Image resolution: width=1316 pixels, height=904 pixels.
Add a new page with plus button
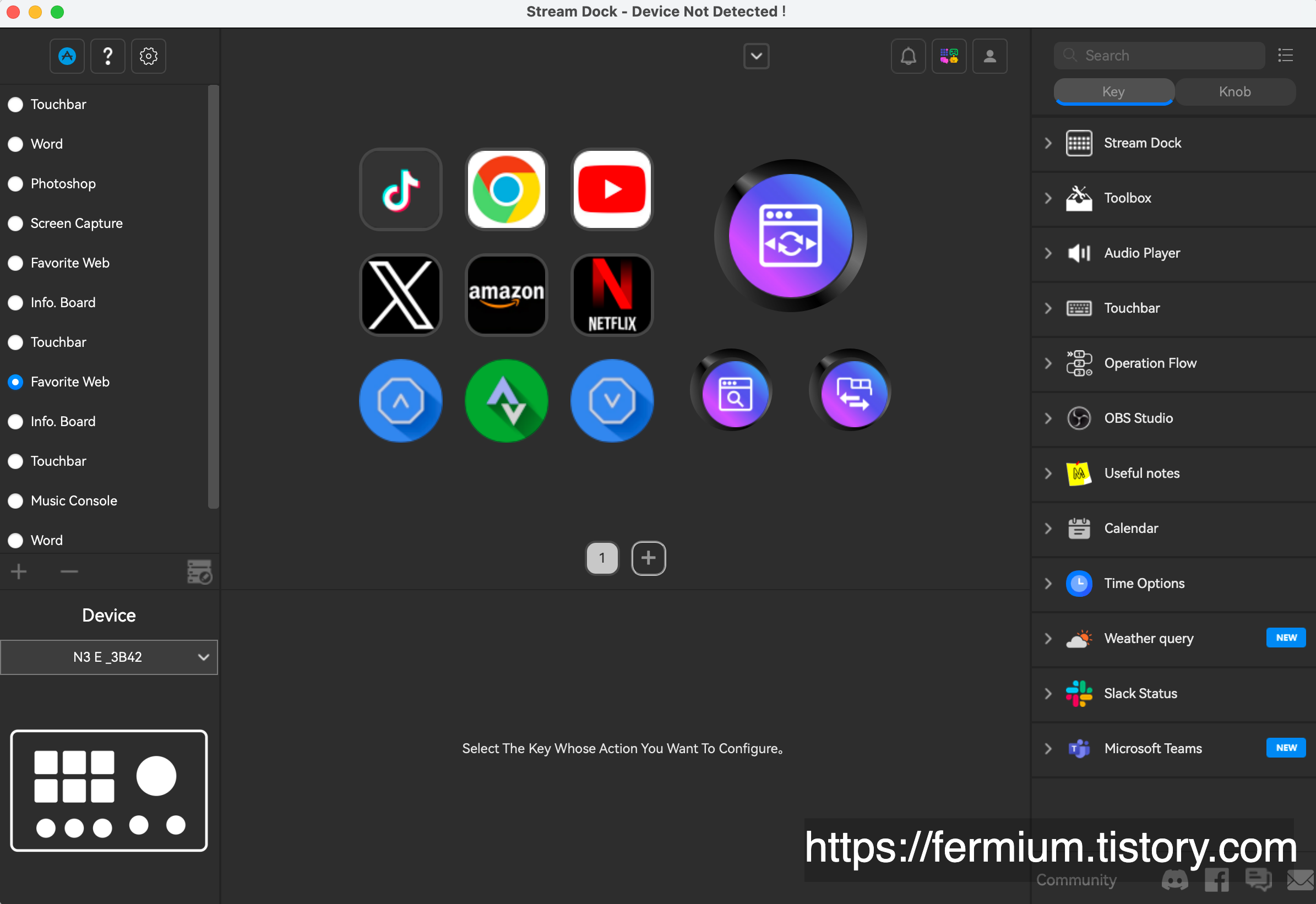[x=648, y=558]
